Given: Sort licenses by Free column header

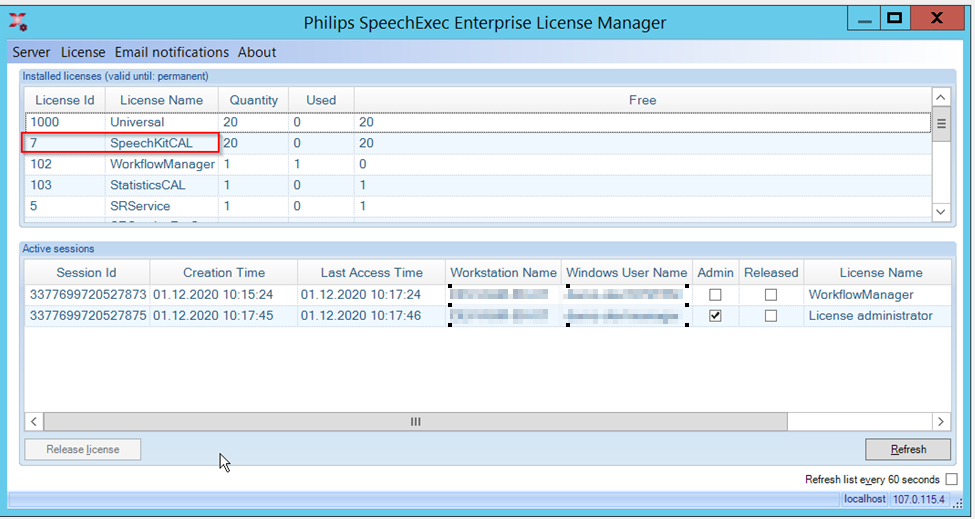Looking at the screenshot, I should pos(642,100).
